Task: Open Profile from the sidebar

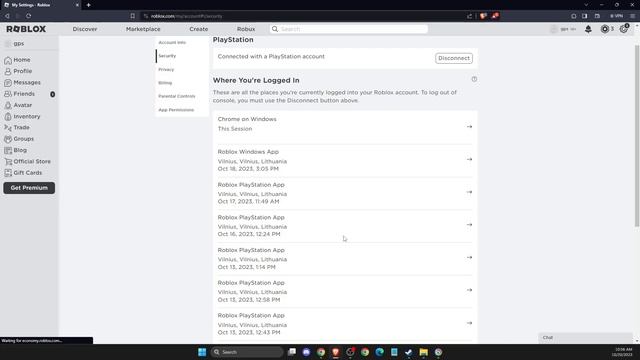Action: [x=18, y=71]
